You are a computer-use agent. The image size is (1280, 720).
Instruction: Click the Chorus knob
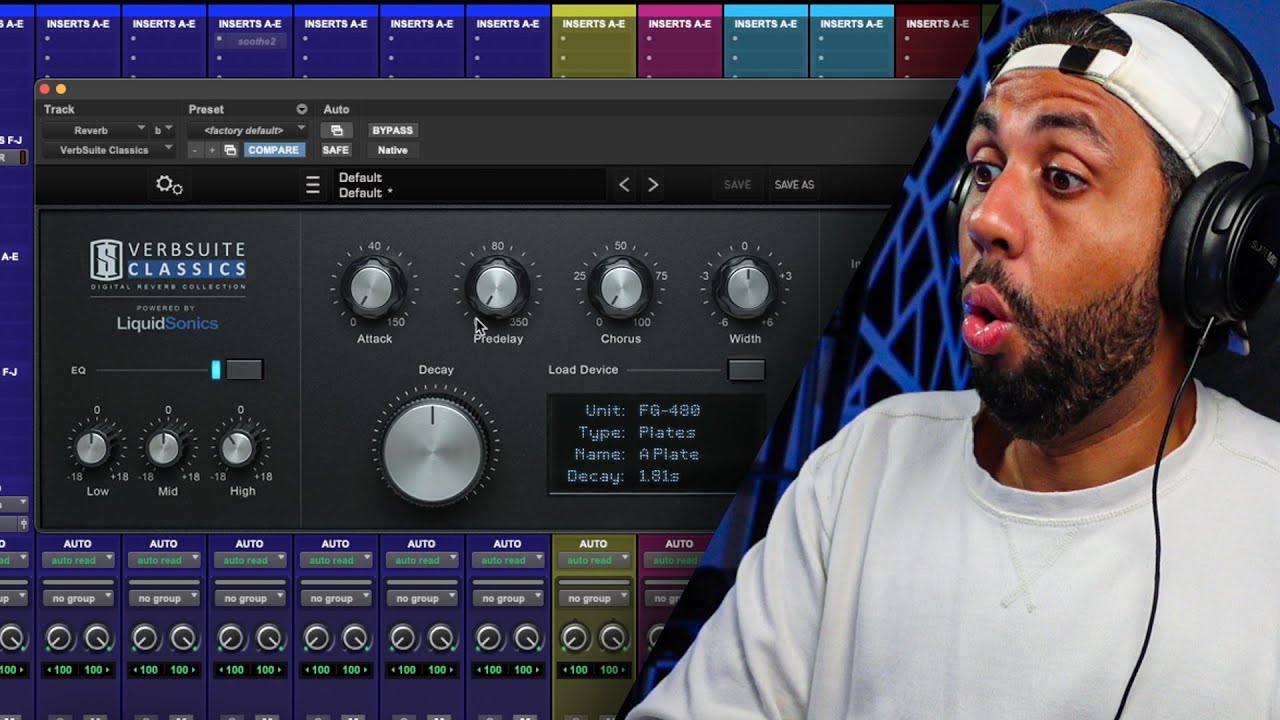[620, 287]
